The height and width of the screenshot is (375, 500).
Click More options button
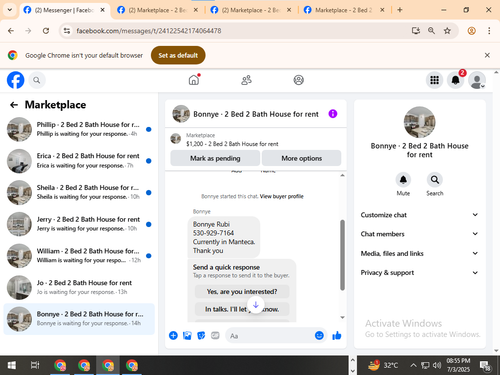pyautogui.click(x=301, y=158)
